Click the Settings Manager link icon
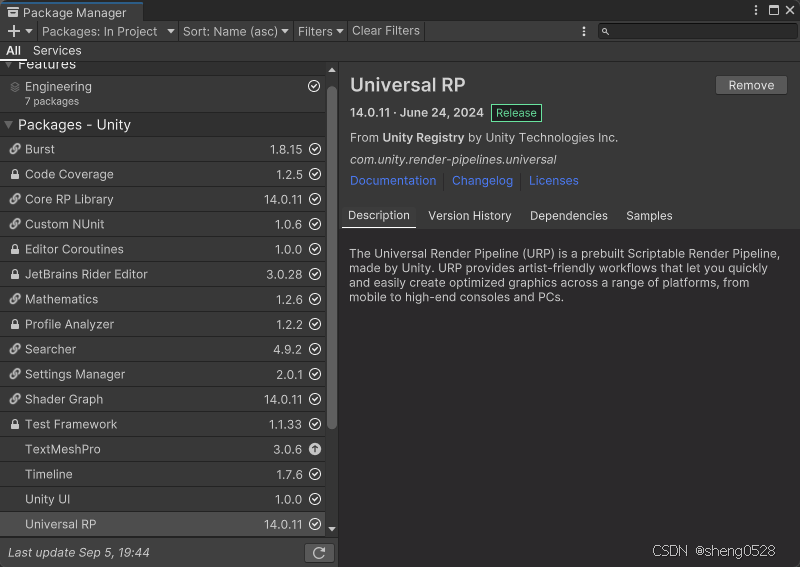Screen dimensions: 800x567 pyautogui.click(x=15, y=374)
